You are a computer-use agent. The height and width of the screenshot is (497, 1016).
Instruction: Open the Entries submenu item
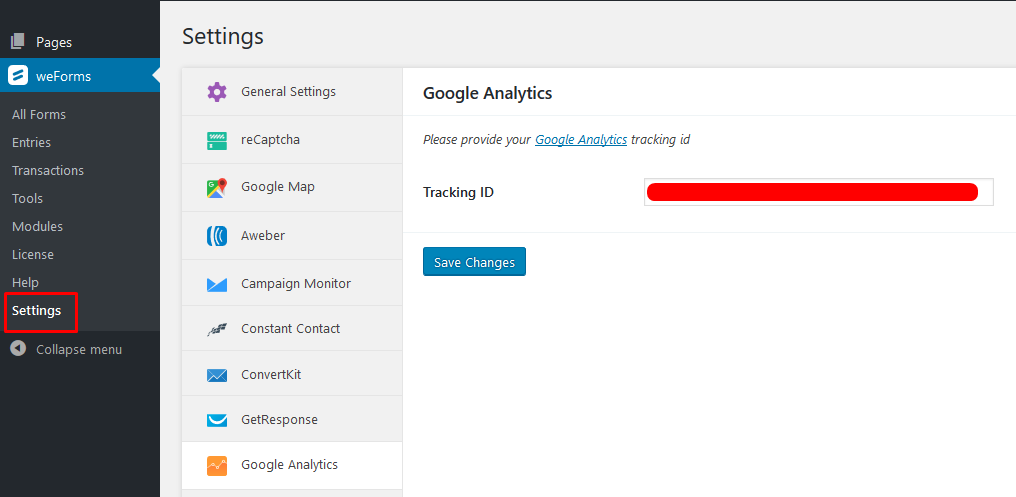tap(31, 143)
